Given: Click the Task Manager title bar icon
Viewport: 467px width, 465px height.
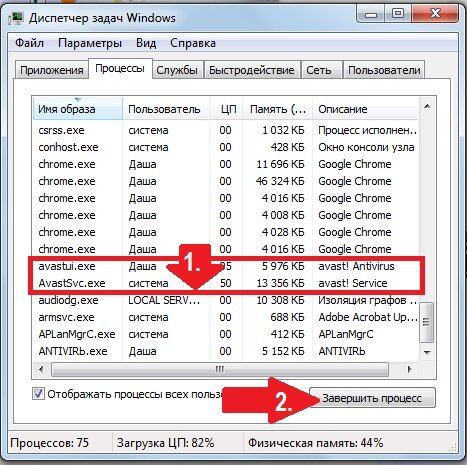Looking at the screenshot, I should click(16, 18).
